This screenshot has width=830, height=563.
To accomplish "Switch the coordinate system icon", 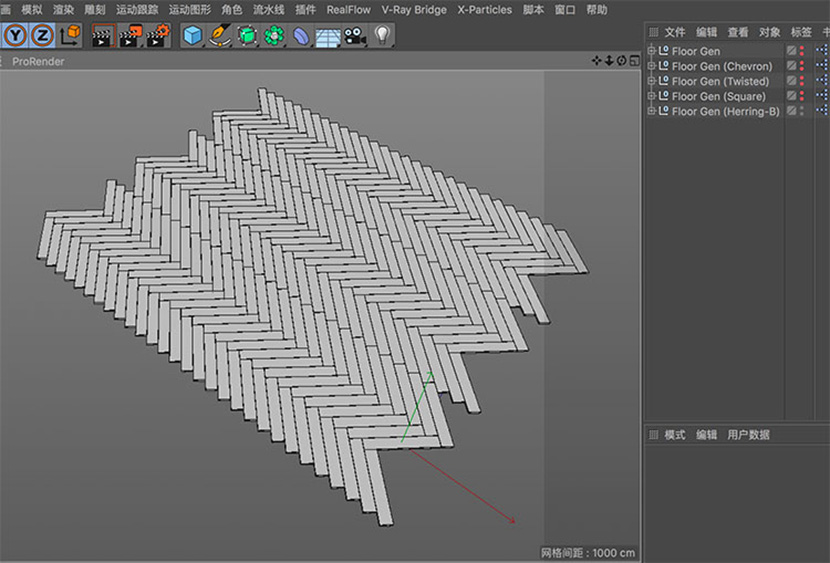I will click(69, 35).
